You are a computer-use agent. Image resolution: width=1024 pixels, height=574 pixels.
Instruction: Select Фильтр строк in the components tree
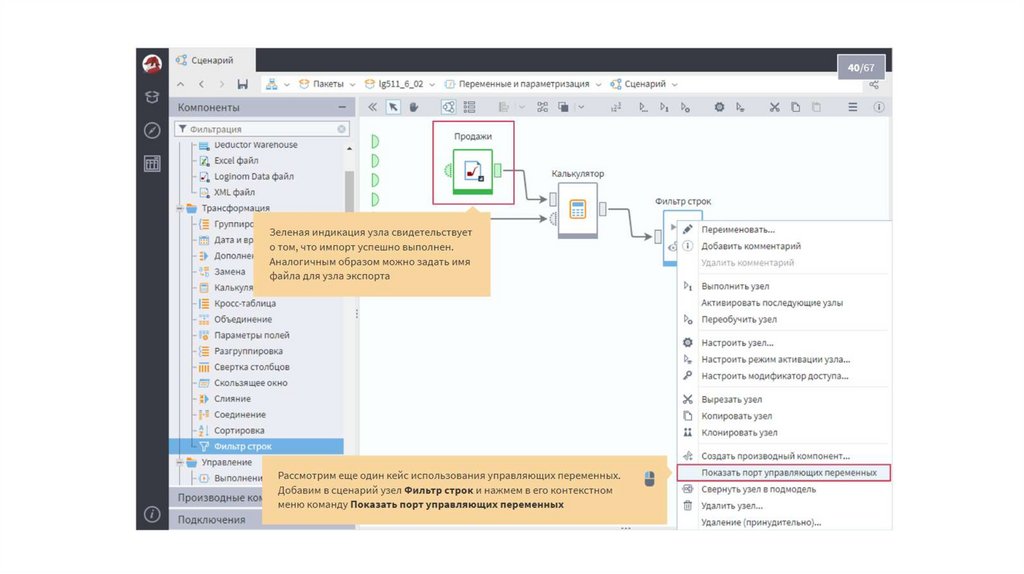242,446
